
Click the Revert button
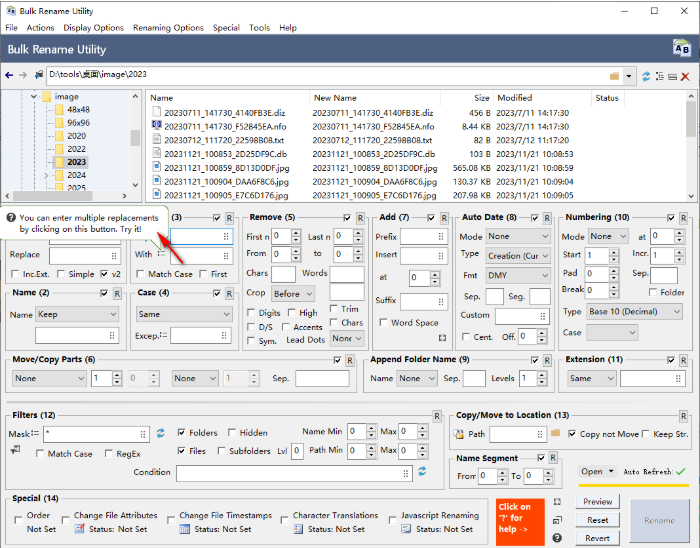click(597, 538)
